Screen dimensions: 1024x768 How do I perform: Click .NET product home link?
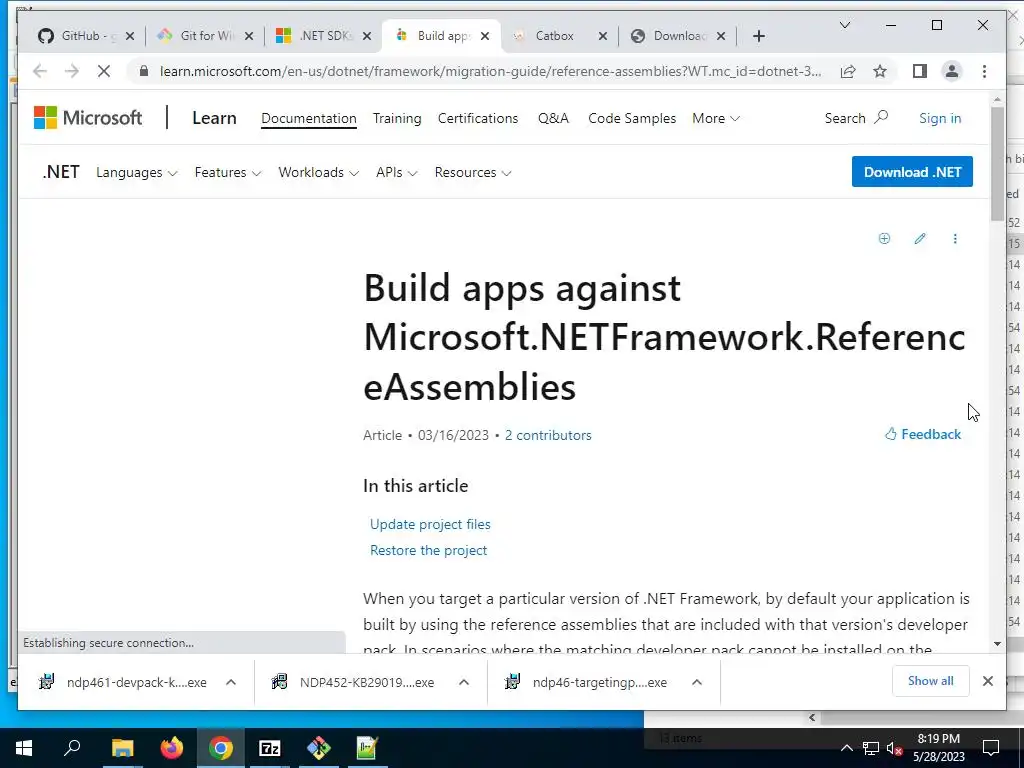point(61,172)
